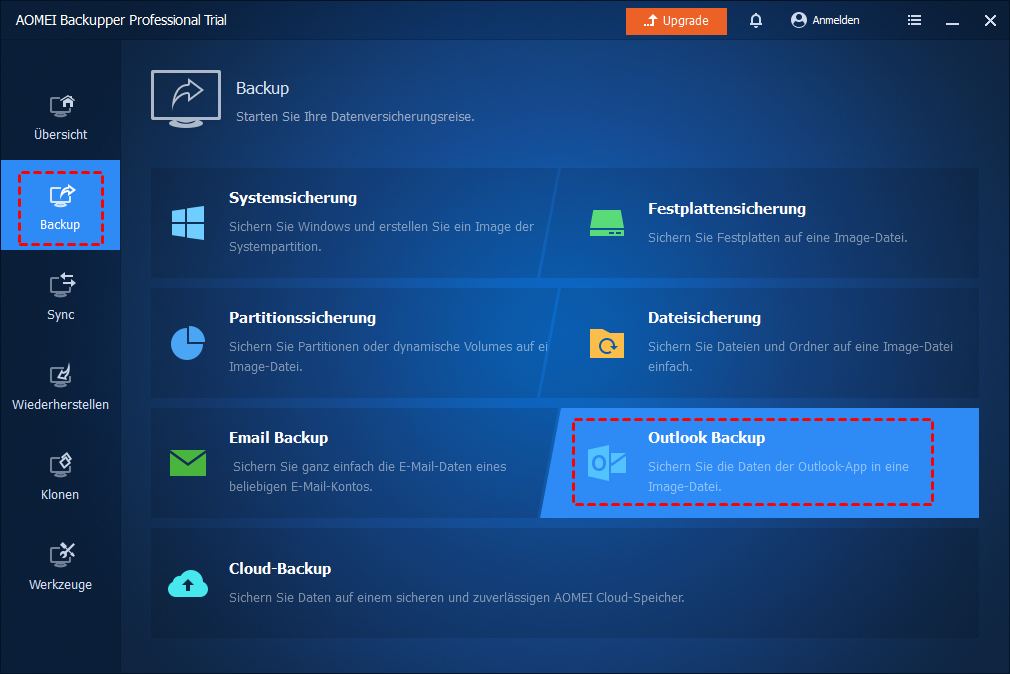Click the Werkzeuge label in sidebar
The image size is (1010, 674).
(61, 585)
